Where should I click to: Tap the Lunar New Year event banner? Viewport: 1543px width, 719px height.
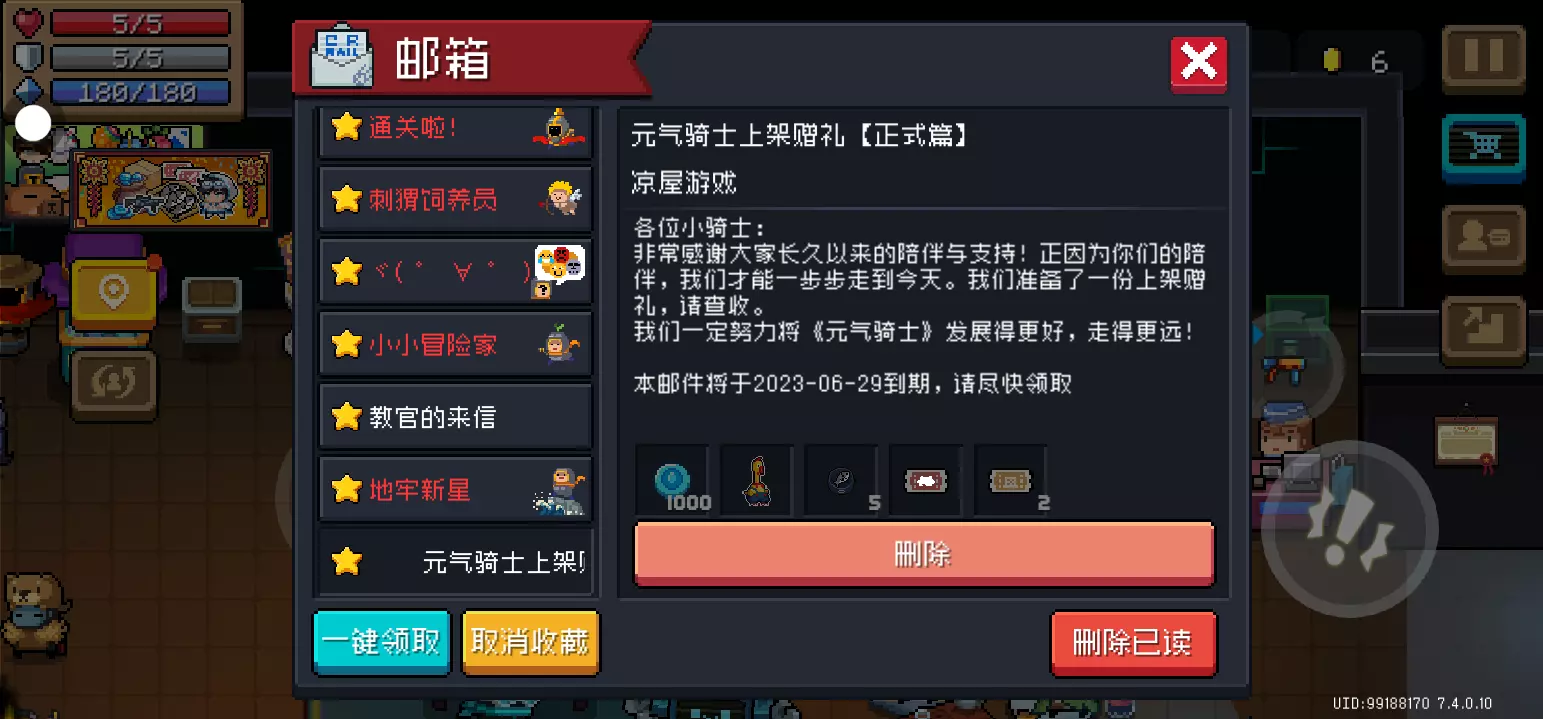click(173, 190)
